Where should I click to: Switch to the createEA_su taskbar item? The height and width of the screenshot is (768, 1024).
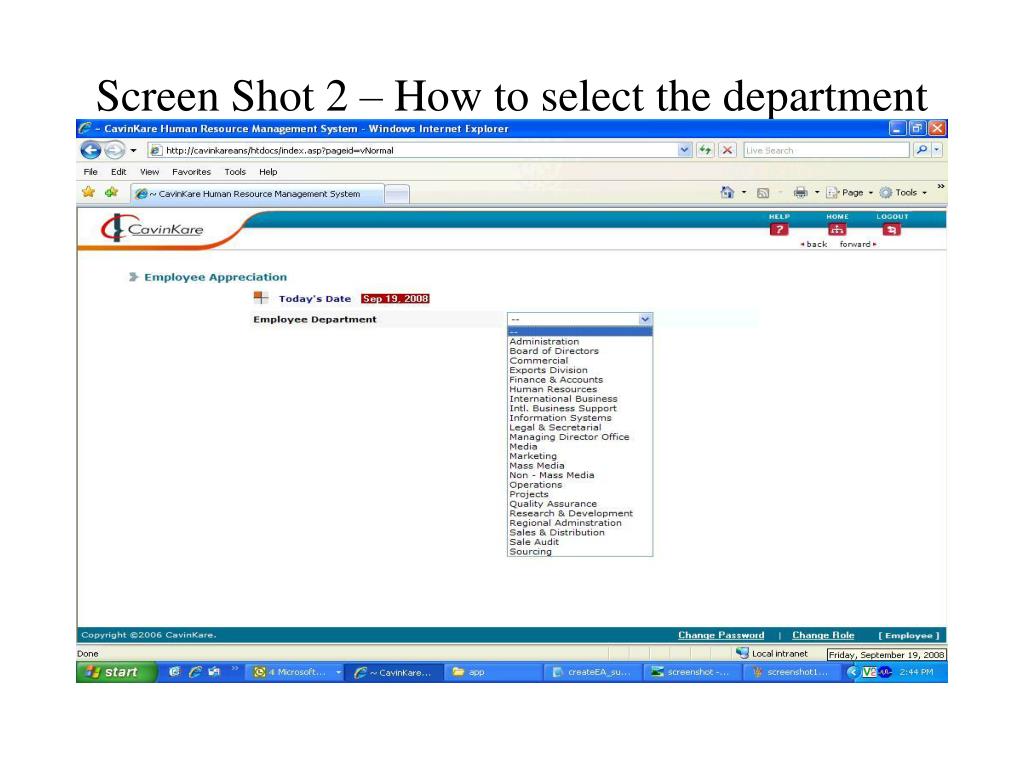pyautogui.click(x=593, y=672)
